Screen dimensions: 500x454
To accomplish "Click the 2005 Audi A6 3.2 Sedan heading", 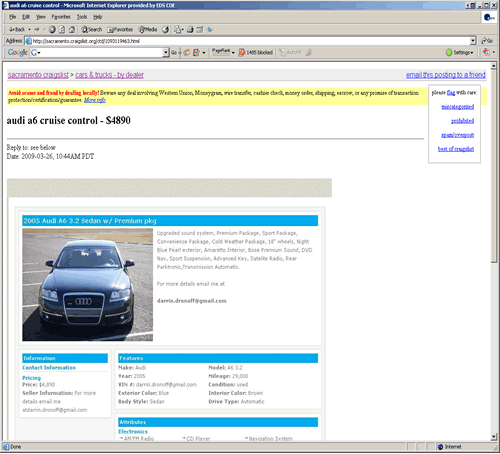I will [90, 221].
